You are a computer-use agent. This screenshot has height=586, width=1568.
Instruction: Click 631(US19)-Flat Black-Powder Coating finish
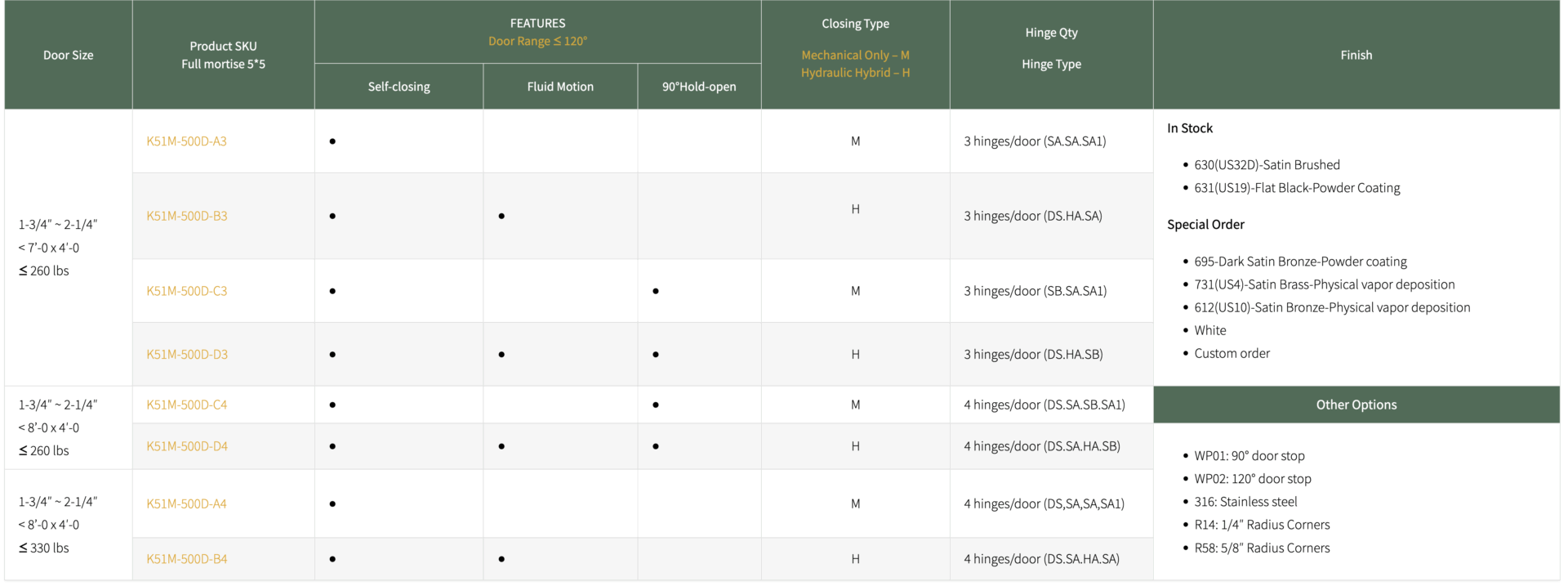click(1297, 188)
